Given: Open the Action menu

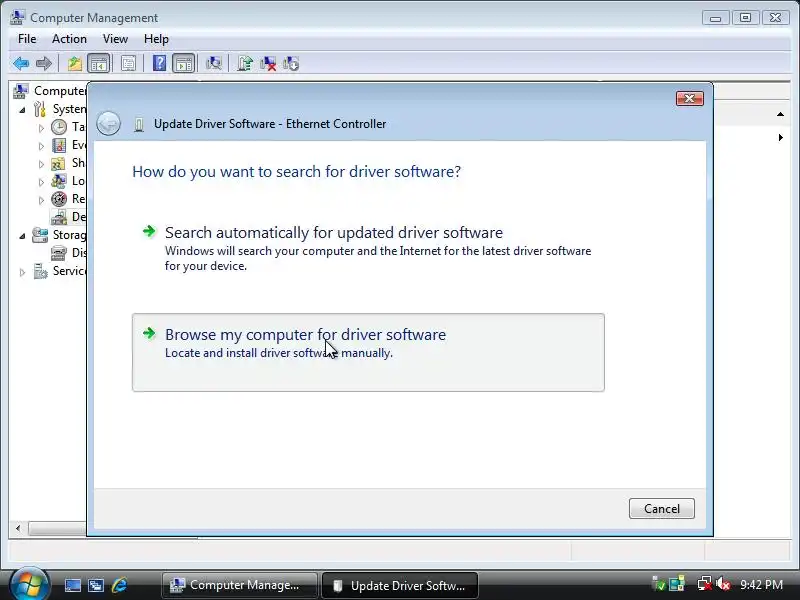Looking at the screenshot, I should tap(69, 39).
